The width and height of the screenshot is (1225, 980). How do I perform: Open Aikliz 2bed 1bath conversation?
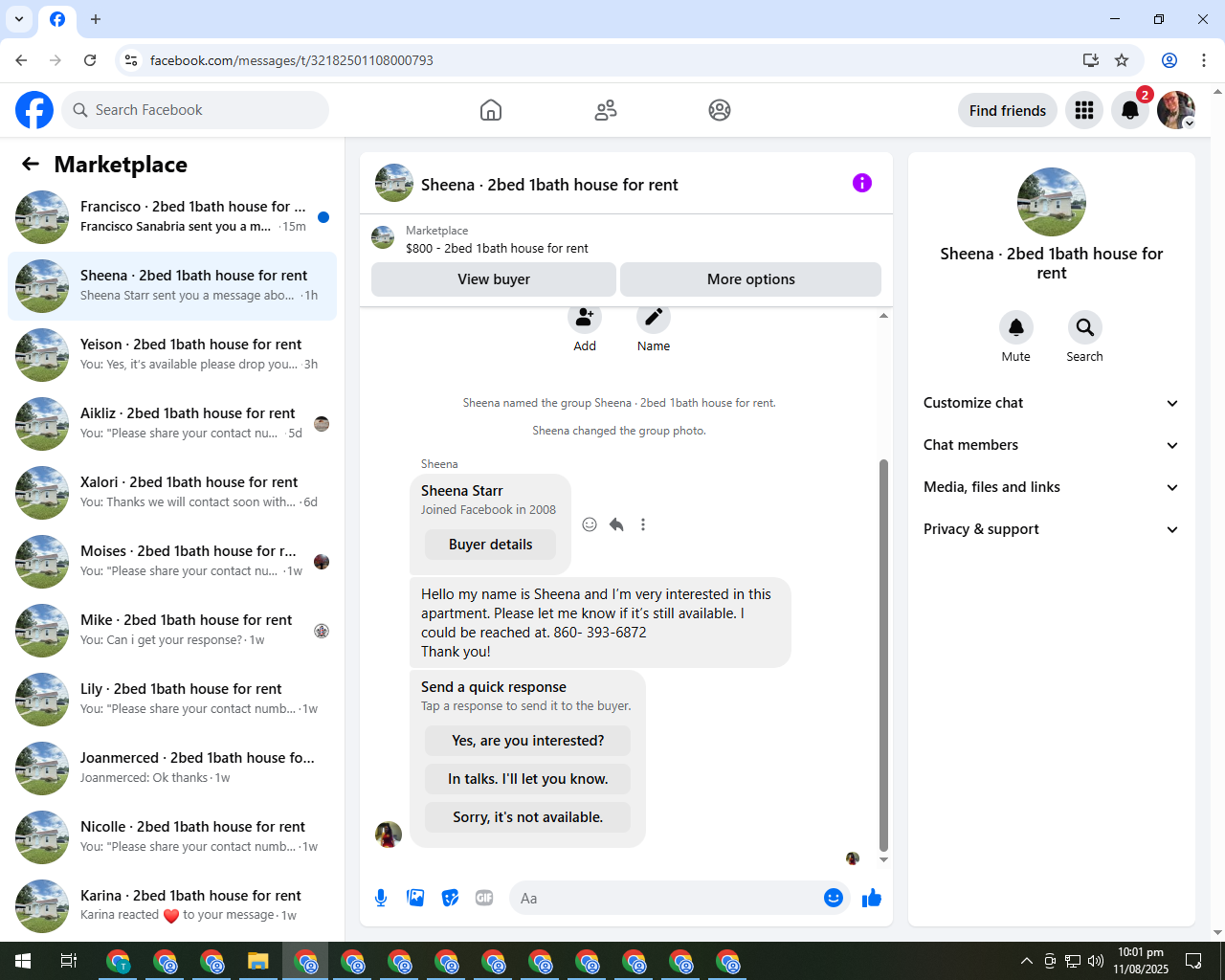pyautogui.click(x=172, y=424)
